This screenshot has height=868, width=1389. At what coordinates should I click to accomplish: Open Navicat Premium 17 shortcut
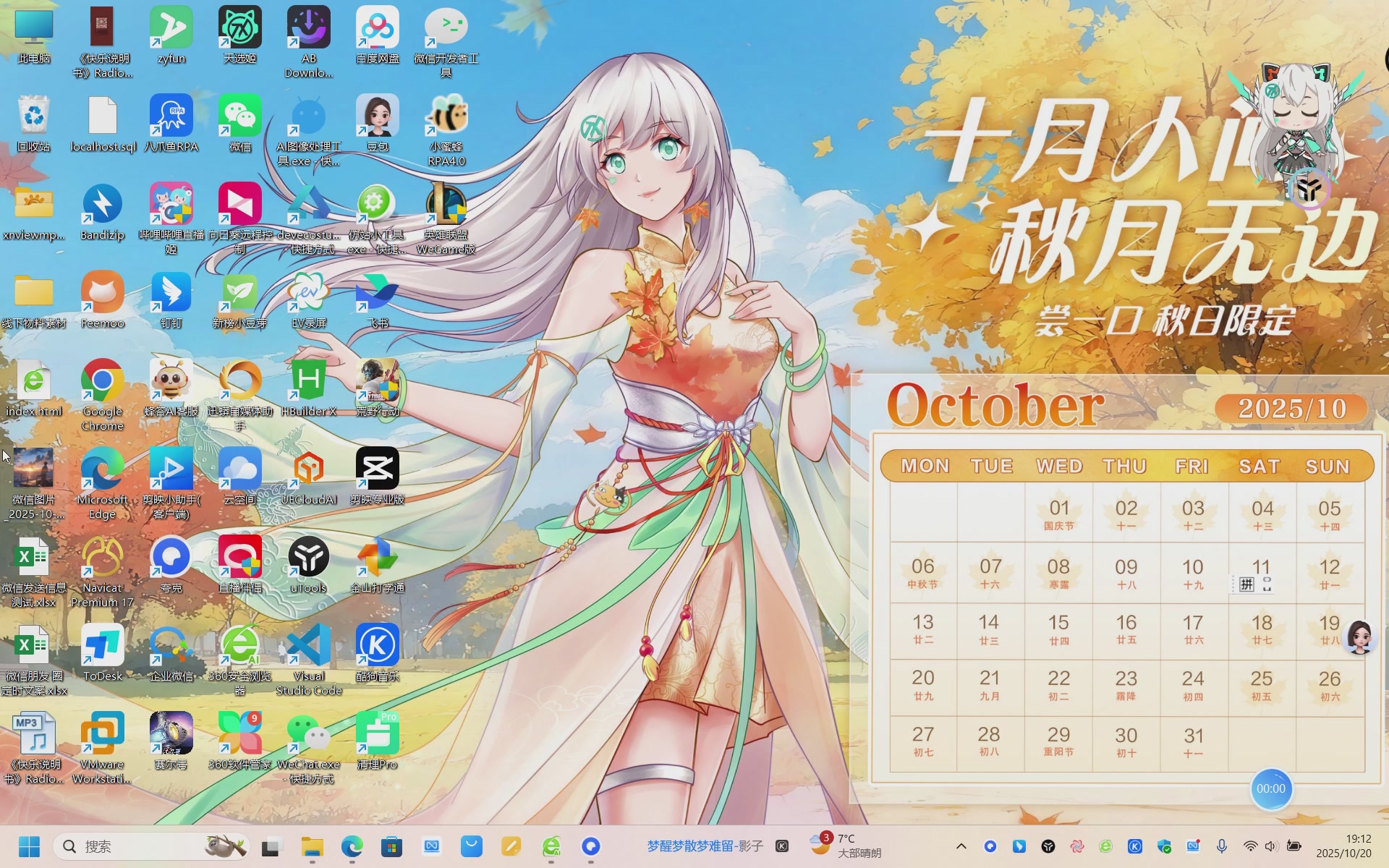[x=102, y=558]
